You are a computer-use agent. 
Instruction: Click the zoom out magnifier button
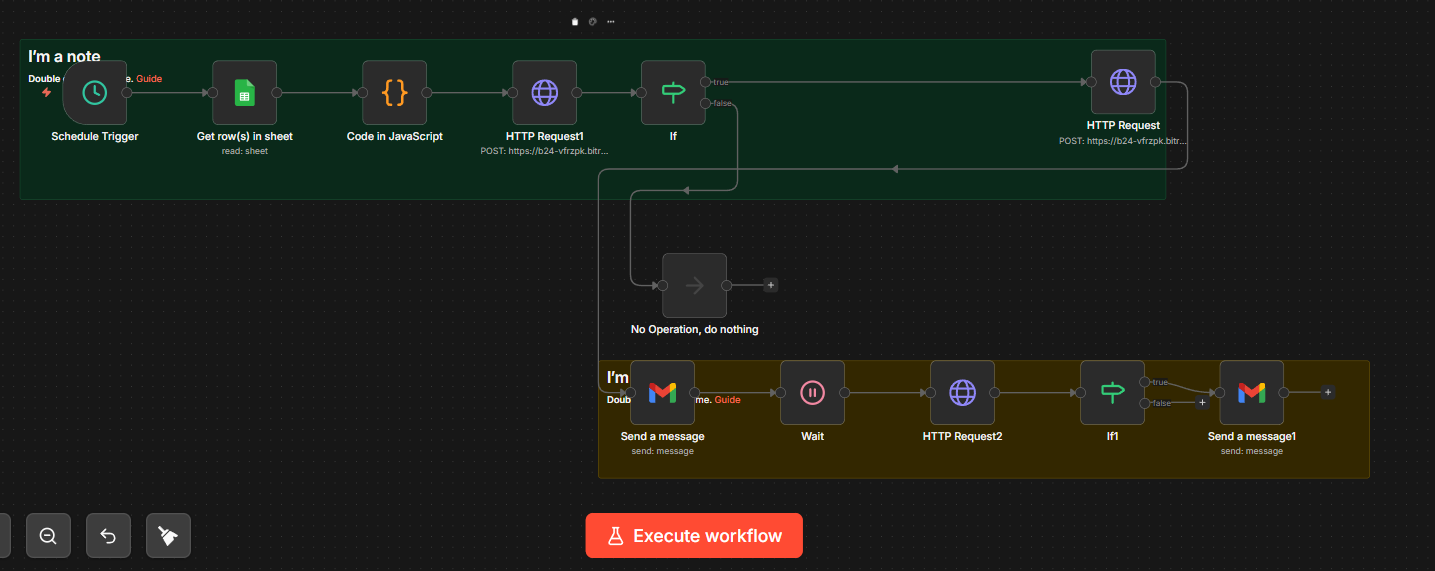click(48, 536)
